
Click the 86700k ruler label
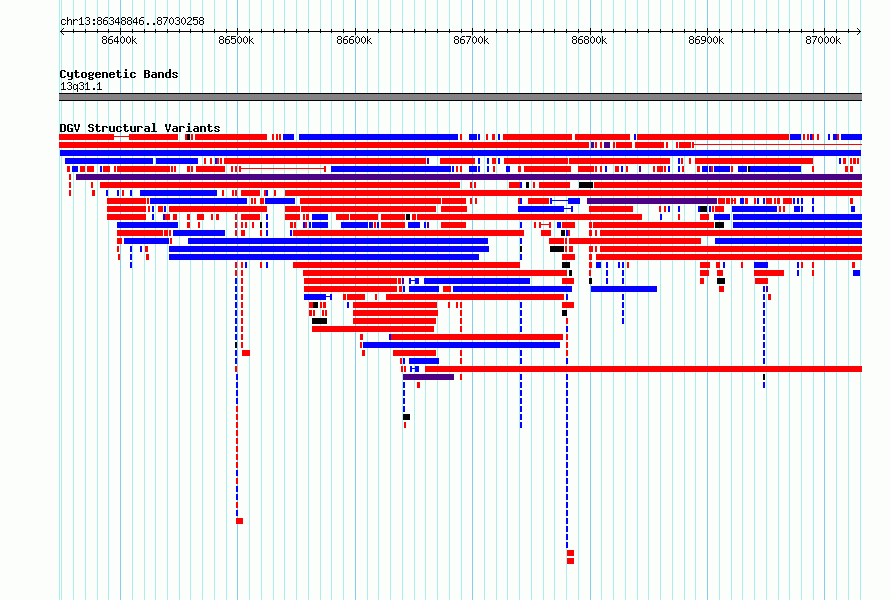tap(471, 40)
